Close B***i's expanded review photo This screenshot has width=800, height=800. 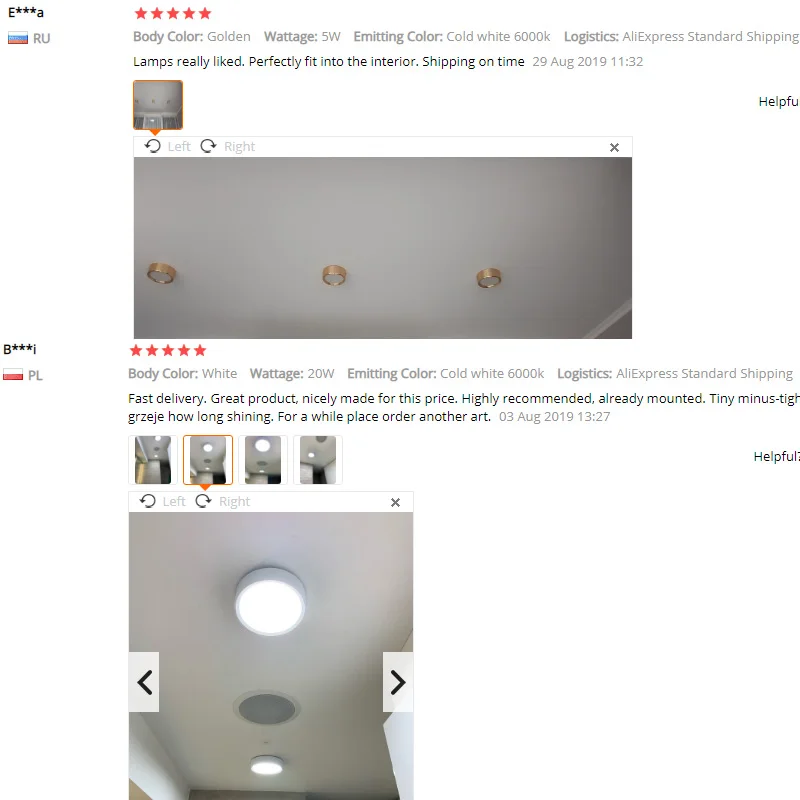395,503
